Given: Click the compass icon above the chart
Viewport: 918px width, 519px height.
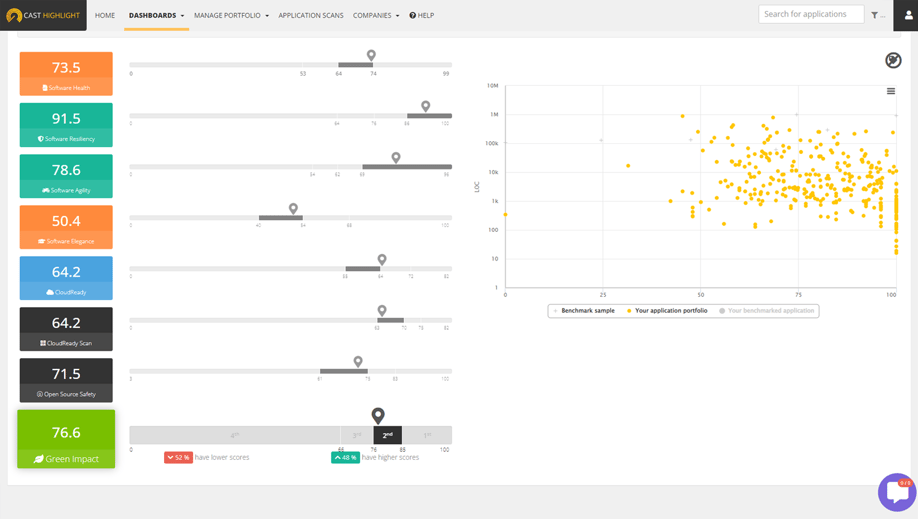Looking at the screenshot, I should pos(893,60).
